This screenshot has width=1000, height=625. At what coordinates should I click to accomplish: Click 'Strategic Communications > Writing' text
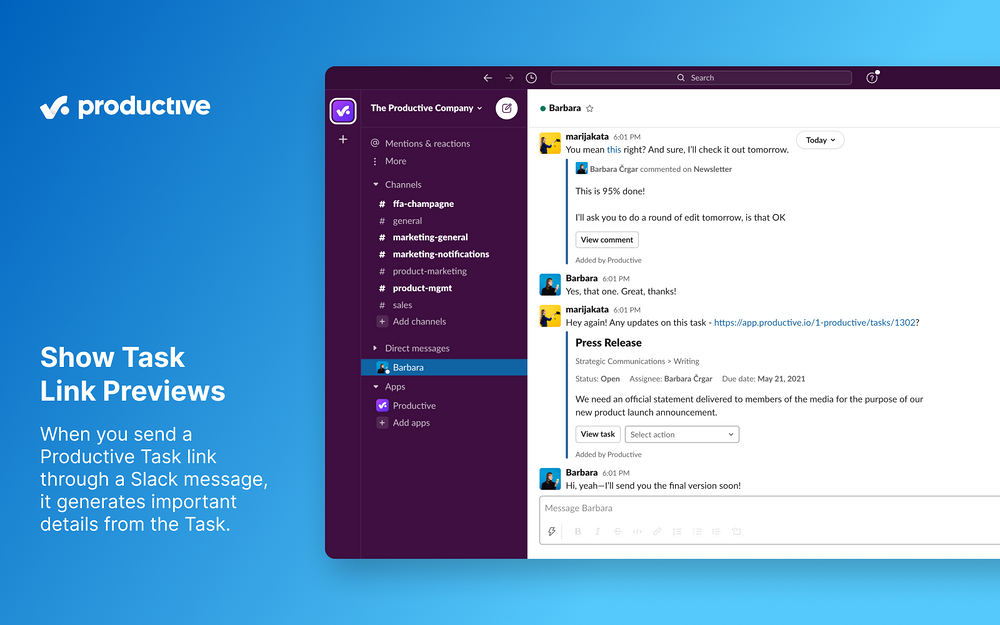click(637, 362)
